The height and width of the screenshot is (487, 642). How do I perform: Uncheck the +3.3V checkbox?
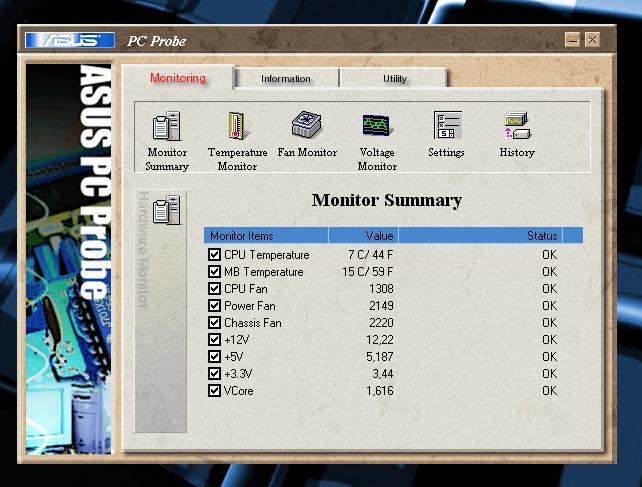point(214,374)
